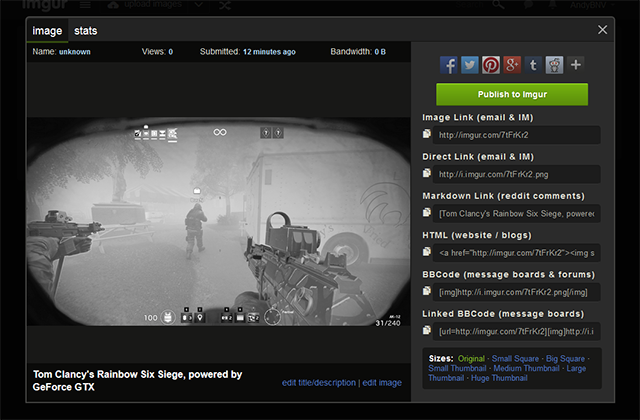Copy the HTML code to clipboard
Image resolution: width=640 pixels, height=420 pixels.
(x=427, y=251)
